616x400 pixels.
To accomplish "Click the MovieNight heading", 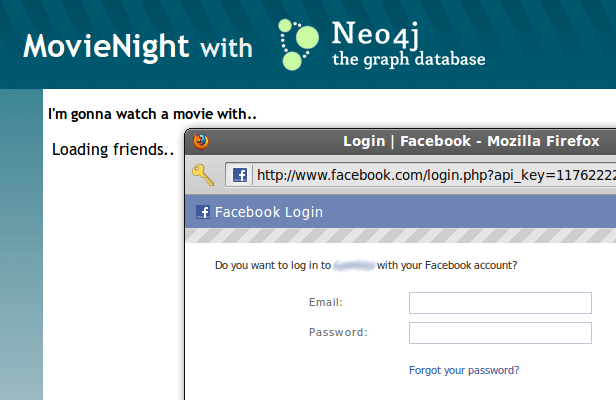I will coord(106,47).
